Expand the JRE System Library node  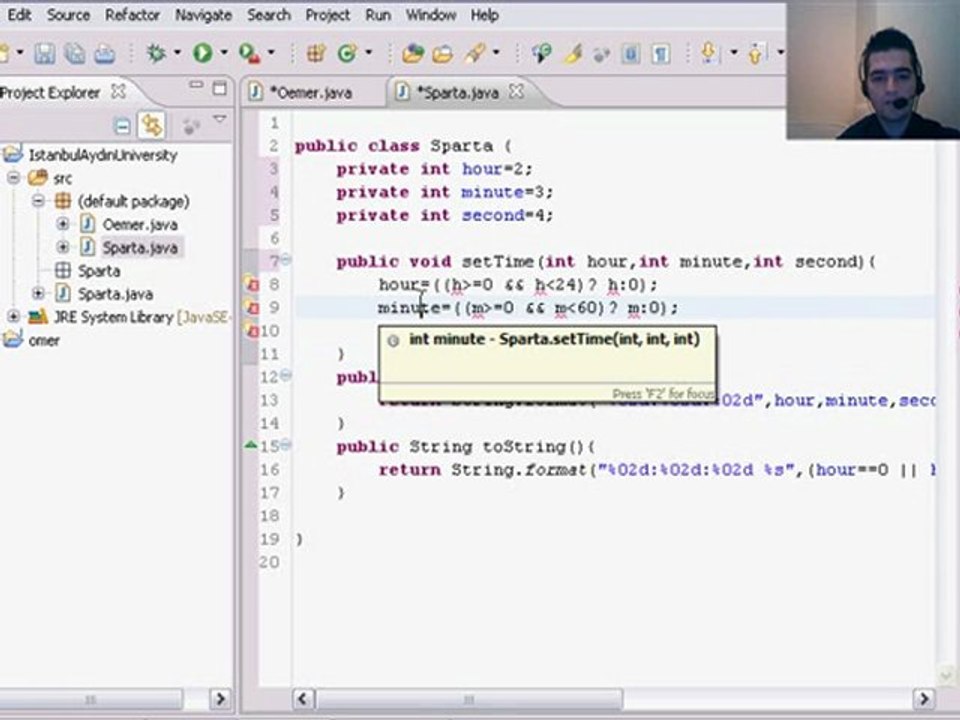pos(13,317)
